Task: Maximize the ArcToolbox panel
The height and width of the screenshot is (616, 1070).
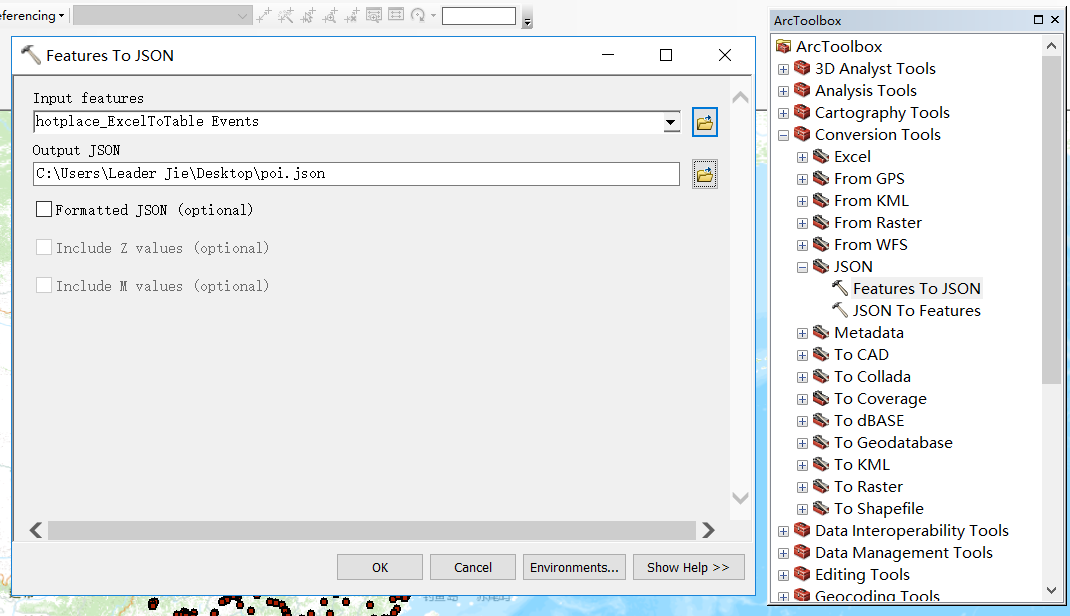Action: tap(1038, 20)
